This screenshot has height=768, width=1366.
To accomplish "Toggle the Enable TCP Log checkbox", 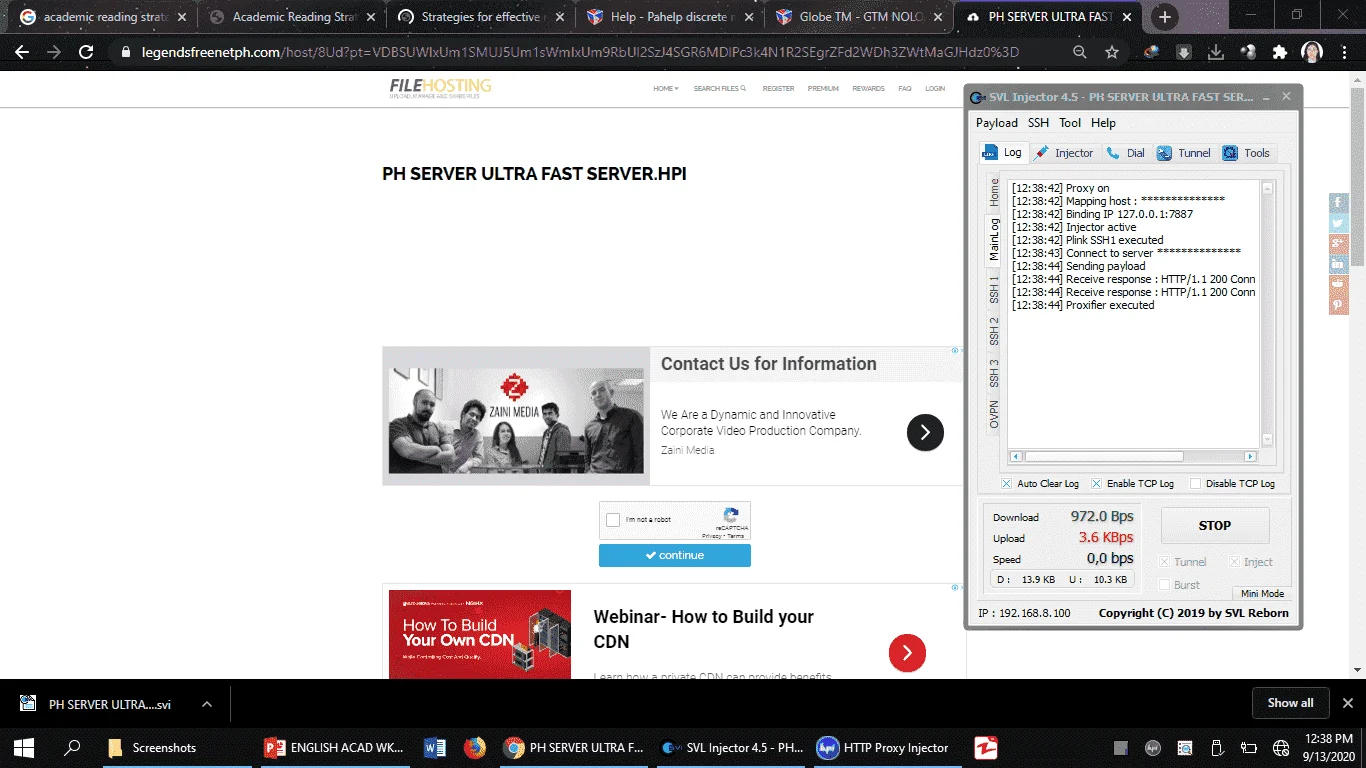I will (x=1096, y=484).
